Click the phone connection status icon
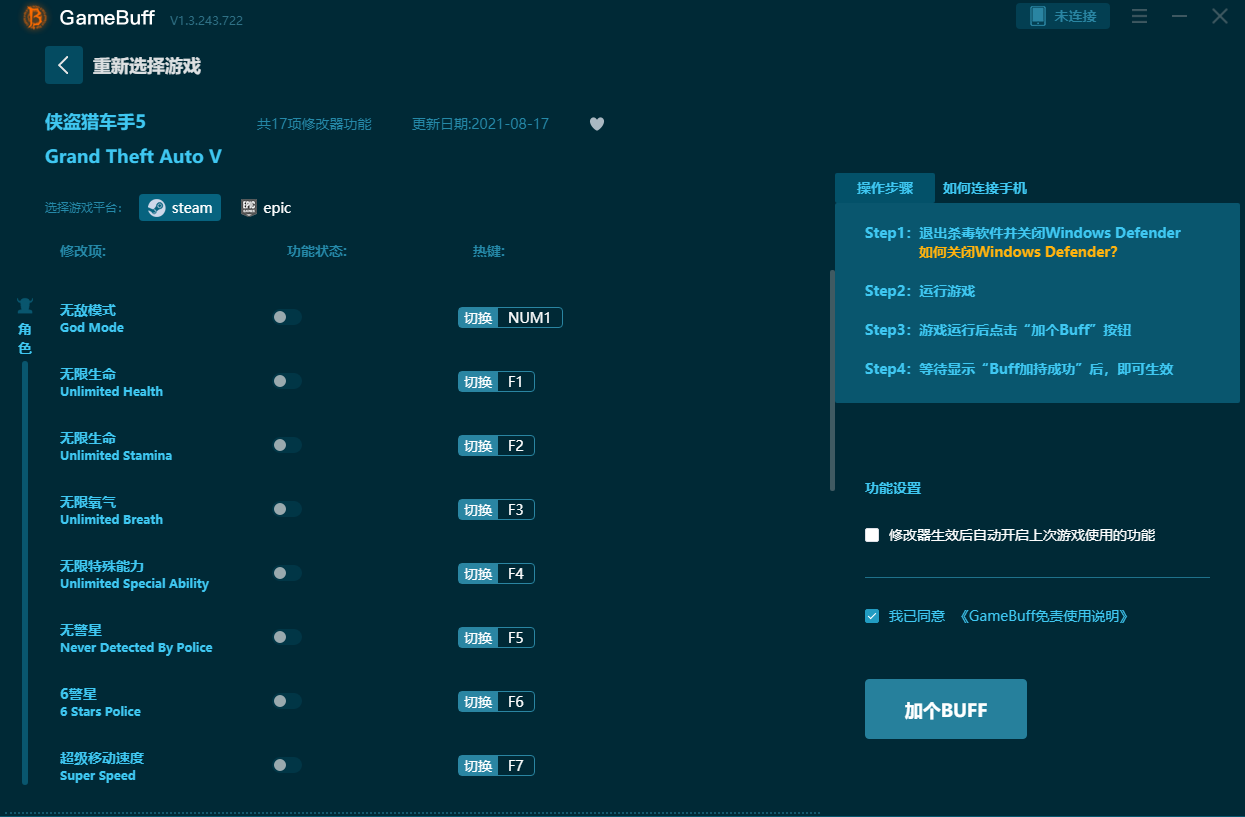Viewport: 1245px width, 817px height. click(1037, 16)
